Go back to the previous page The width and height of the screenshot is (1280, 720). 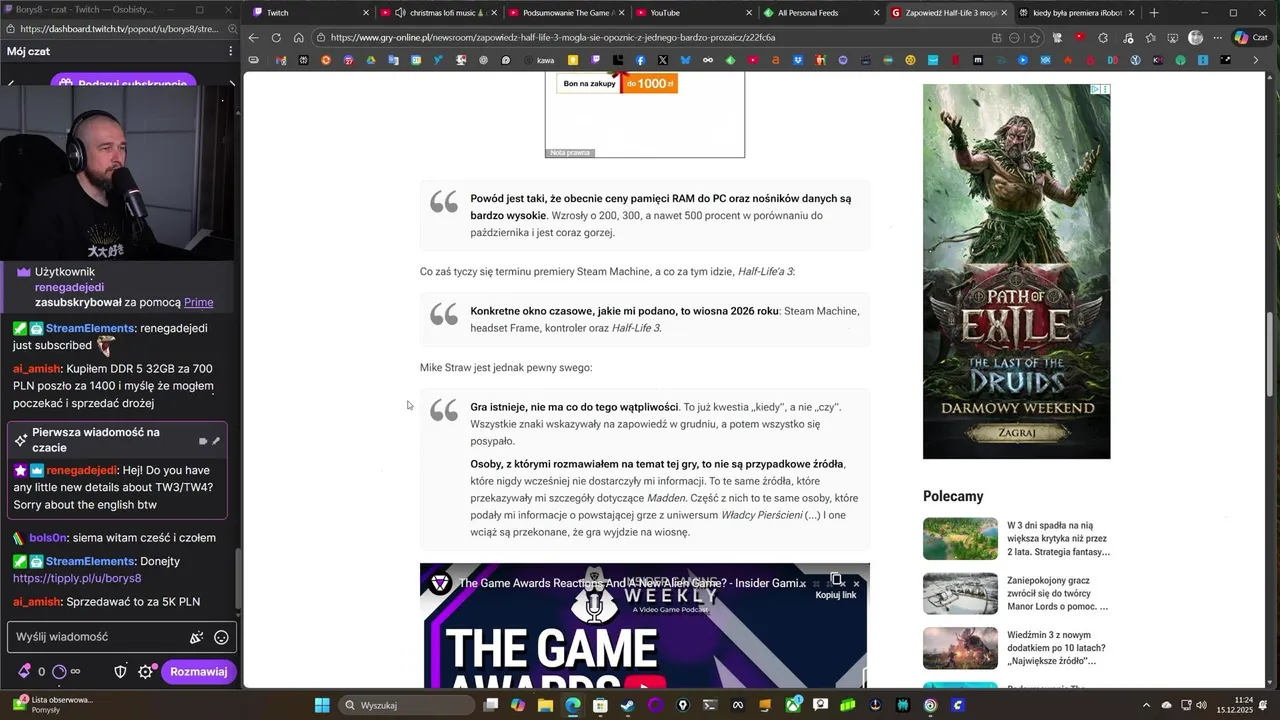coord(253,38)
